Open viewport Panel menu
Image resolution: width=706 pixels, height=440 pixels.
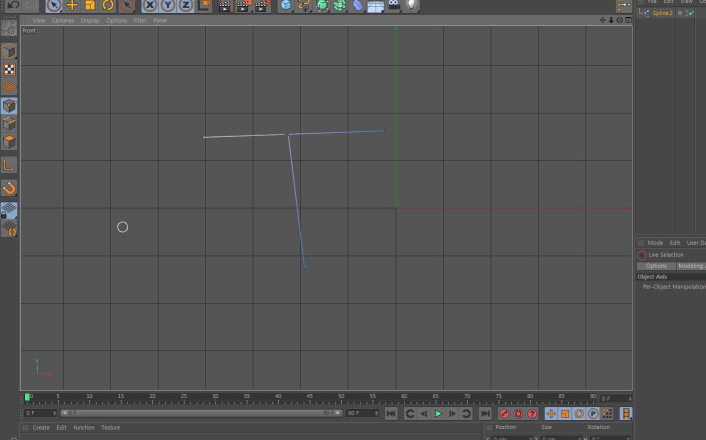(160, 20)
